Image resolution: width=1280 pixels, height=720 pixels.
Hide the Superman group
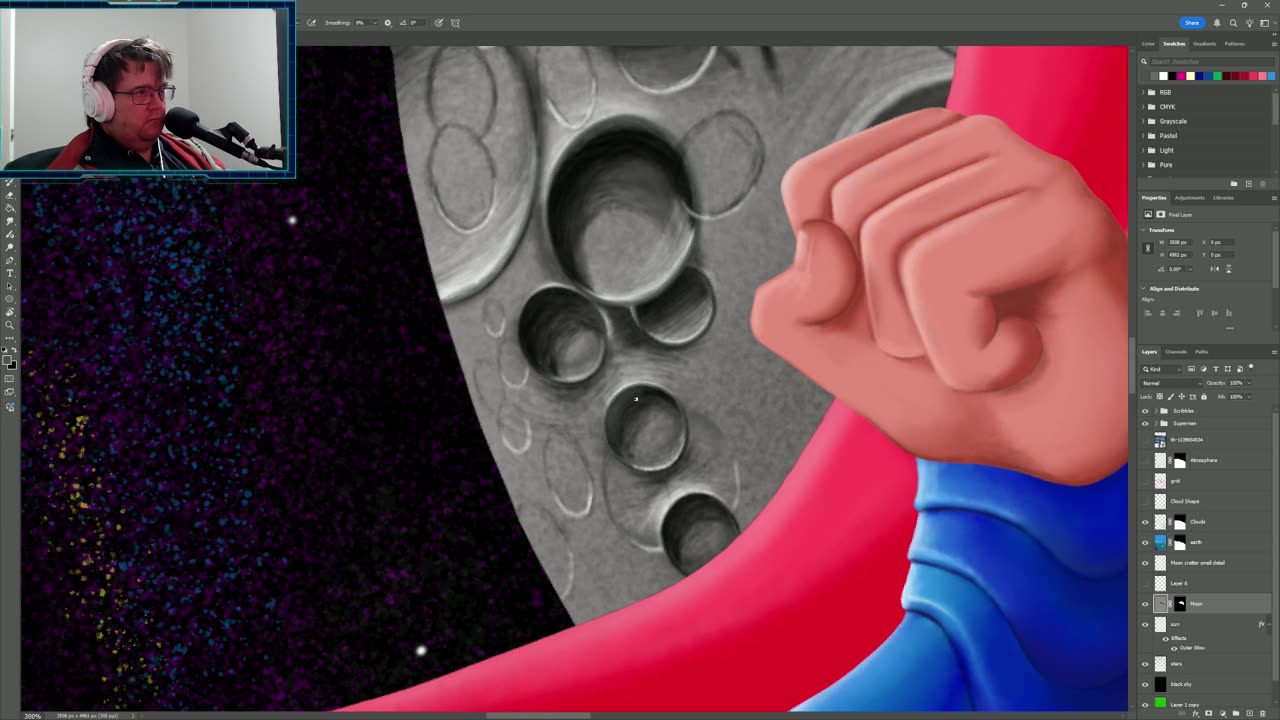[x=1146, y=423]
